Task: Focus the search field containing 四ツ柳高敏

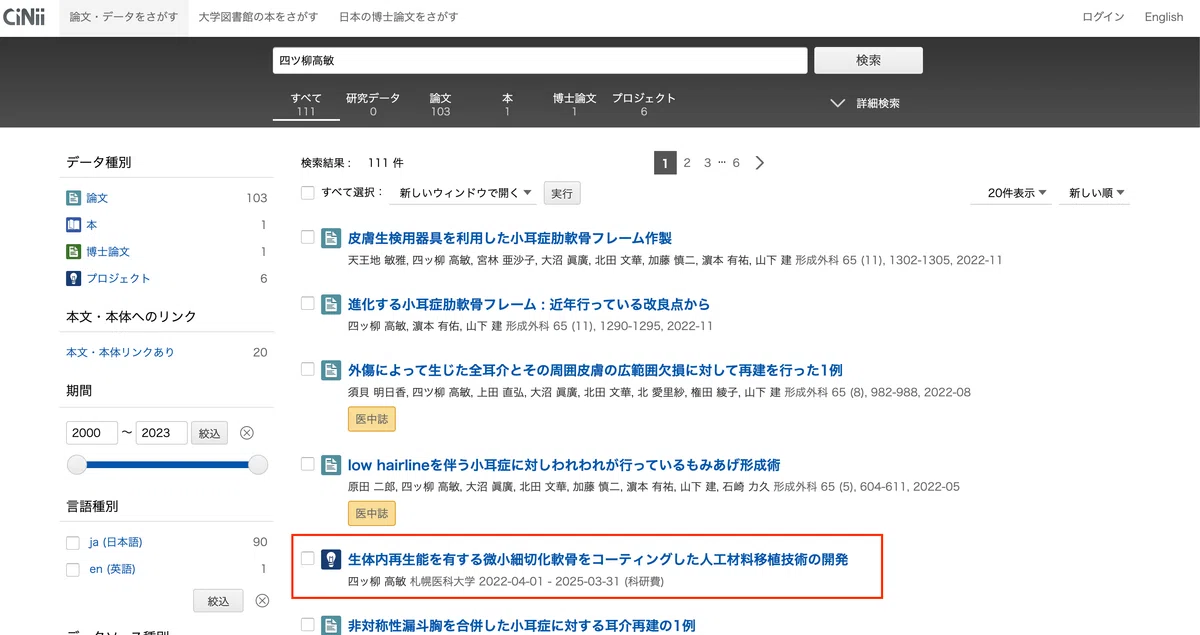Action: point(540,60)
